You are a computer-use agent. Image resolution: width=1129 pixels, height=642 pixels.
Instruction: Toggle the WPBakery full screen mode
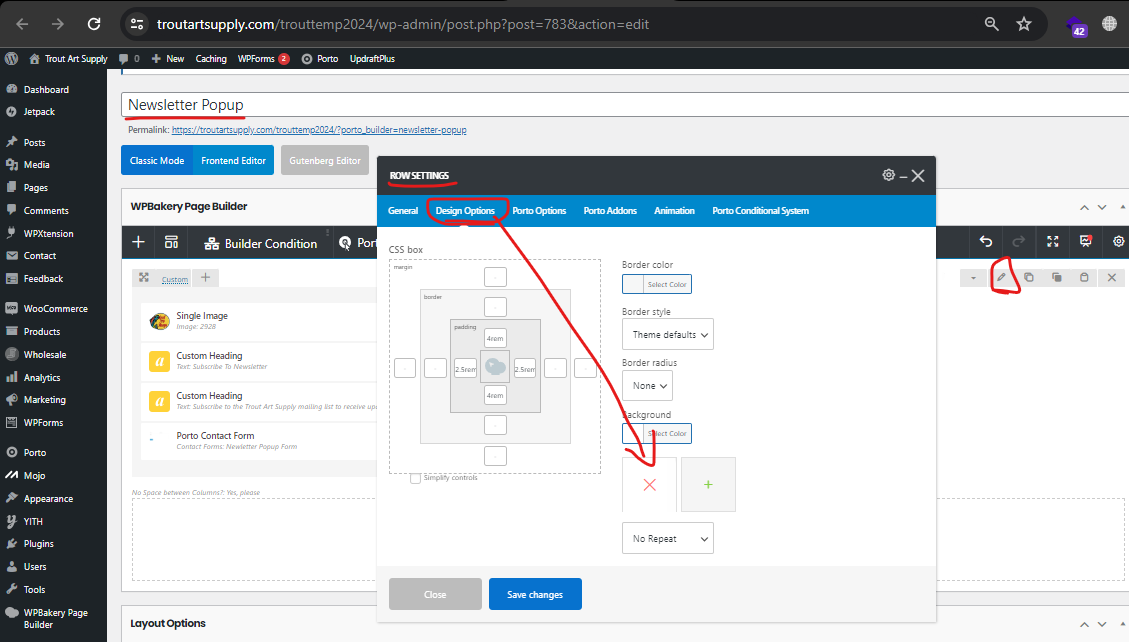coord(1052,242)
